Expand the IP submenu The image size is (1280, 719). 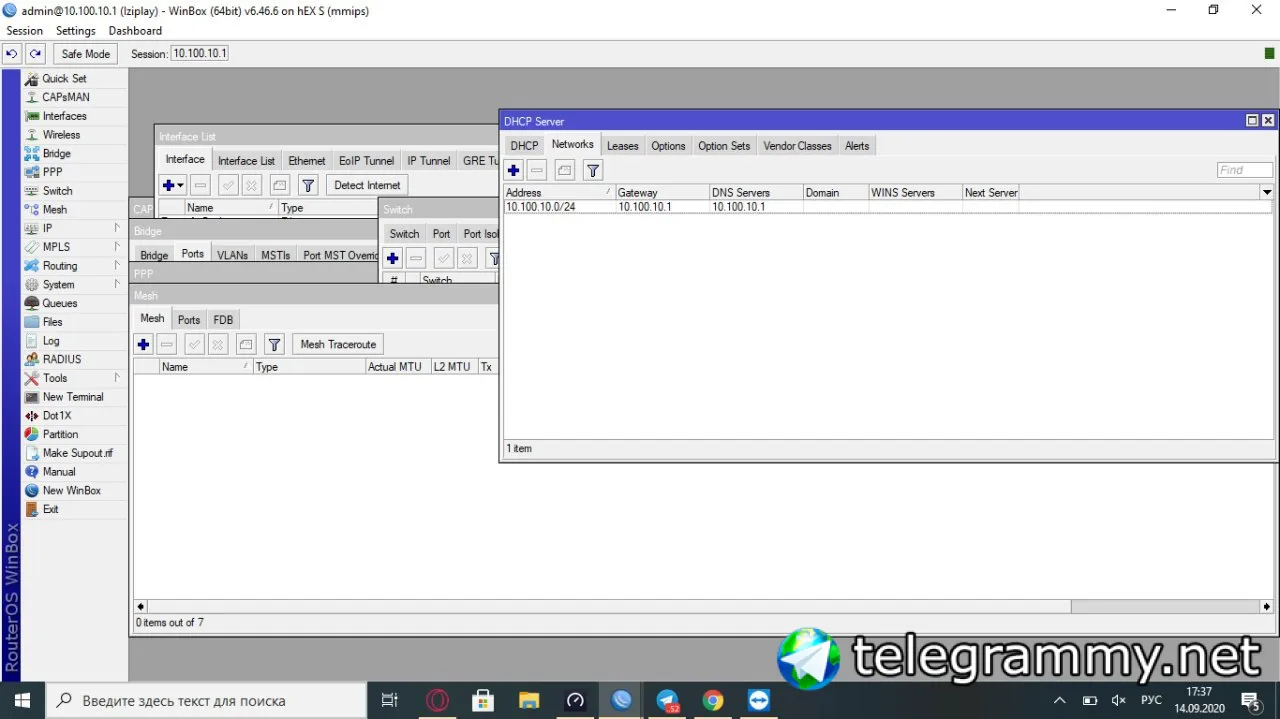pyautogui.click(x=117, y=228)
